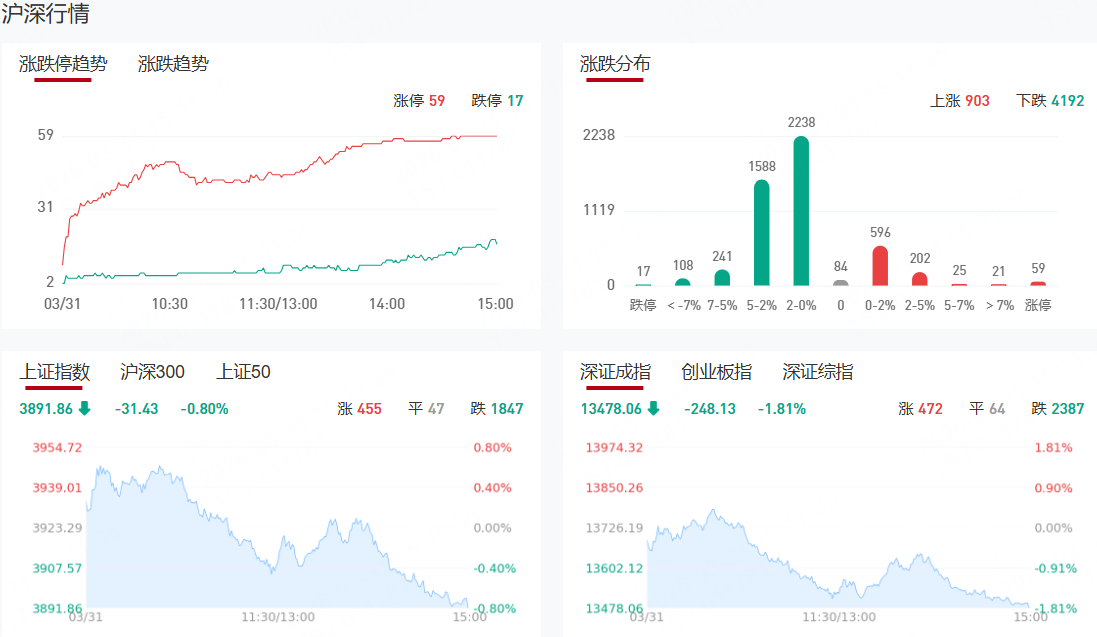Click the 2238 tallest green bar
The image size is (1097, 637).
click(801, 211)
